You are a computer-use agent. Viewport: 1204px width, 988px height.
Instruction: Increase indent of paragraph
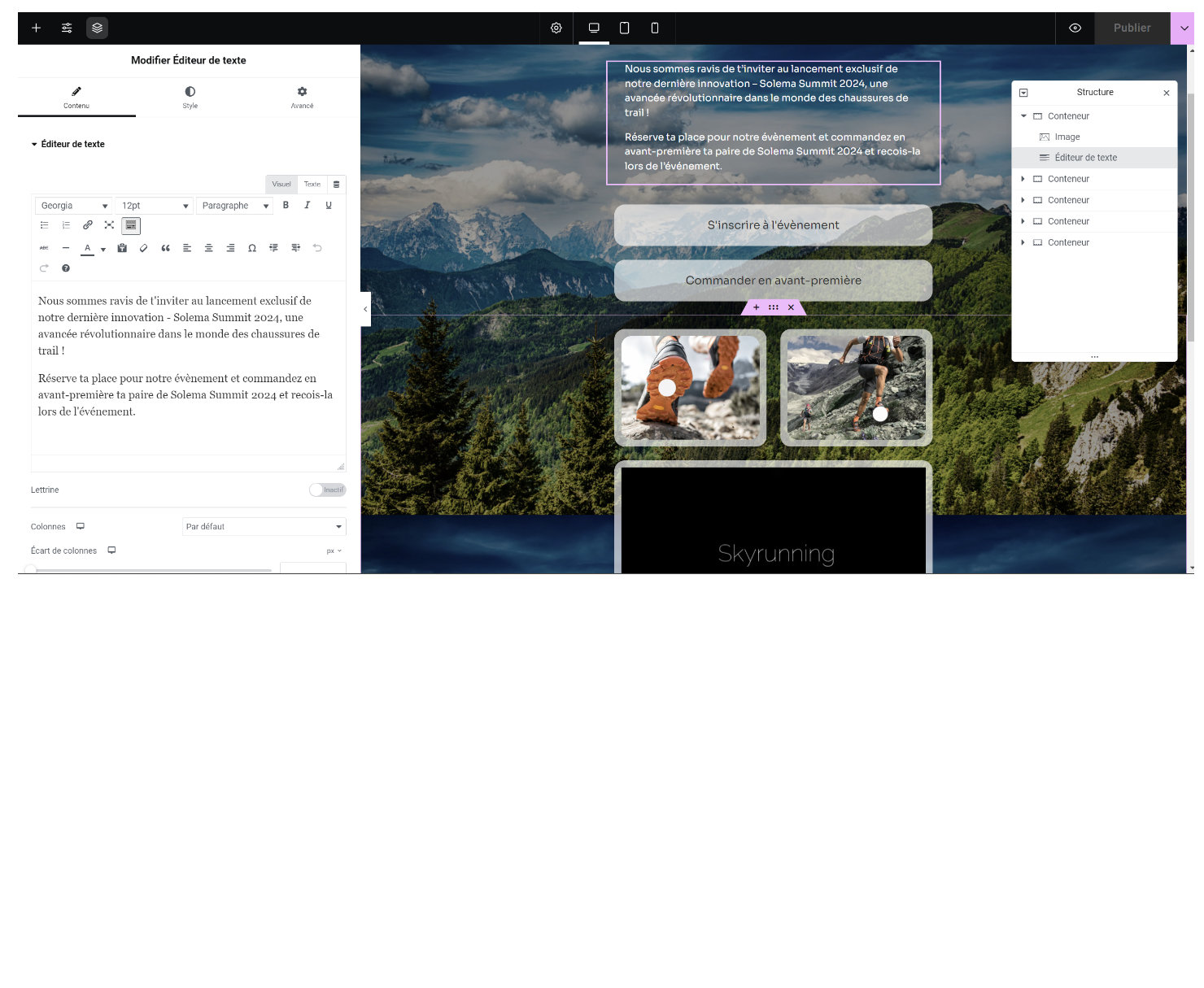[x=295, y=248]
